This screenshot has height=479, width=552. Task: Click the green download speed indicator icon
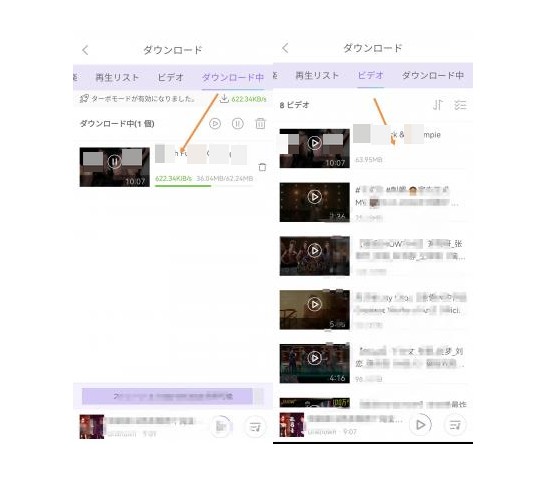coord(224,99)
